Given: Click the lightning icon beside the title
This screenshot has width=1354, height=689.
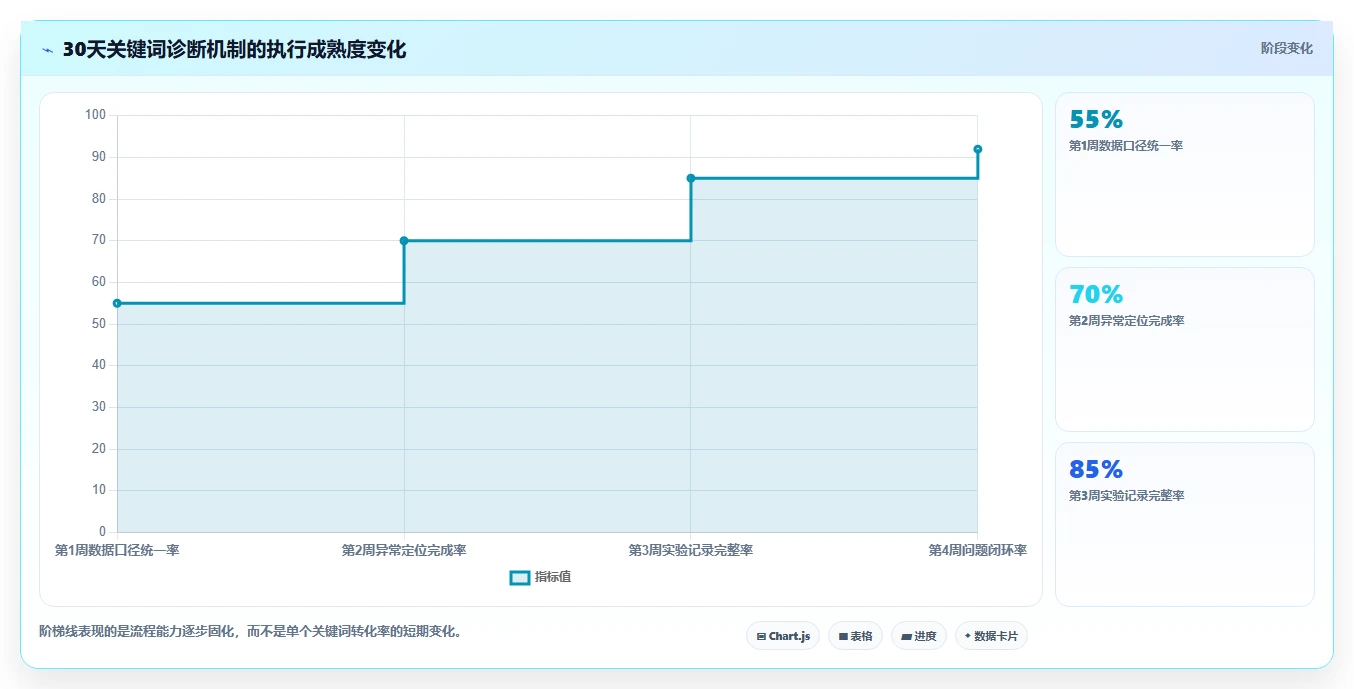Looking at the screenshot, I should point(47,50).
